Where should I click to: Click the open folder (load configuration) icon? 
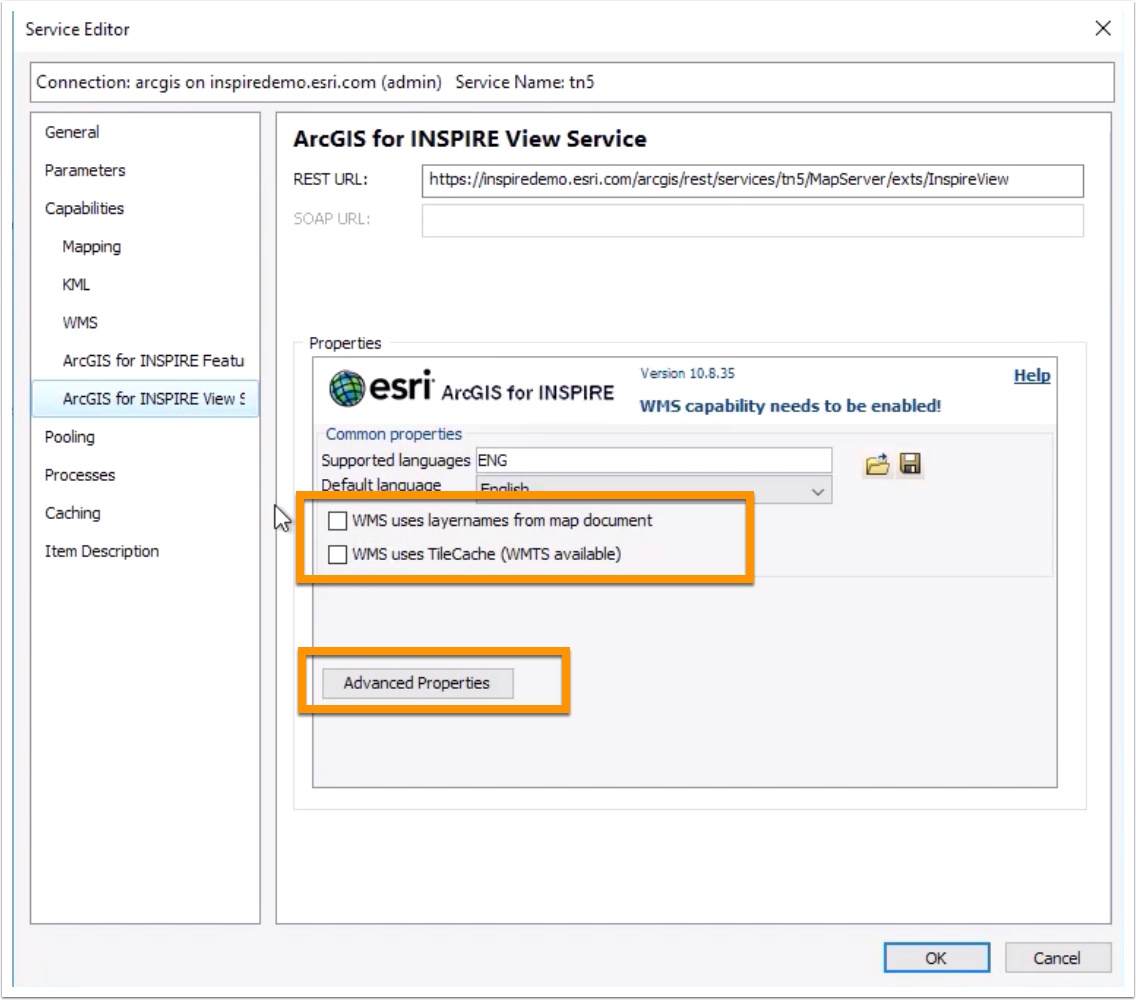877,464
